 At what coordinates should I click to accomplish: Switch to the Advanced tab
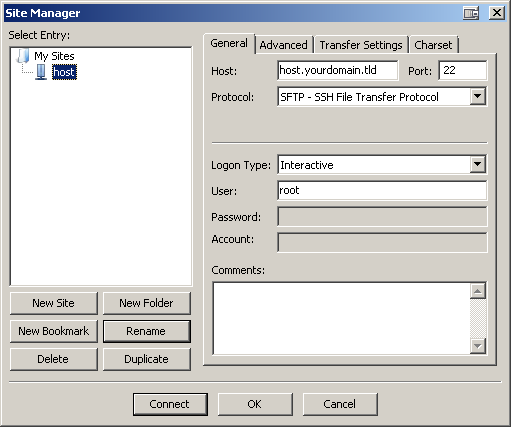(283, 45)
